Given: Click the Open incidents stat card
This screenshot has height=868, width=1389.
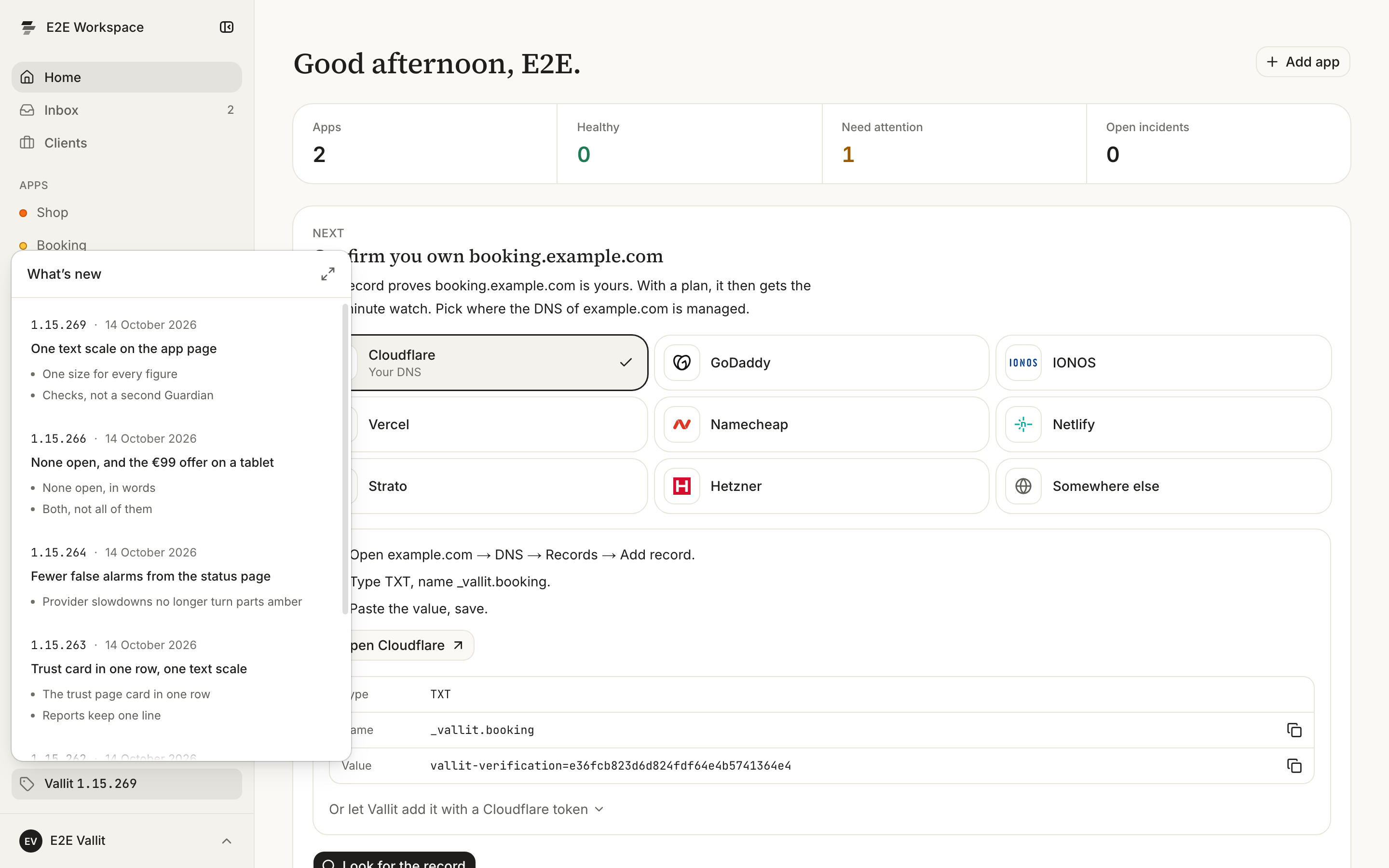Looking at the screenshot, I should pos(1218,144).
